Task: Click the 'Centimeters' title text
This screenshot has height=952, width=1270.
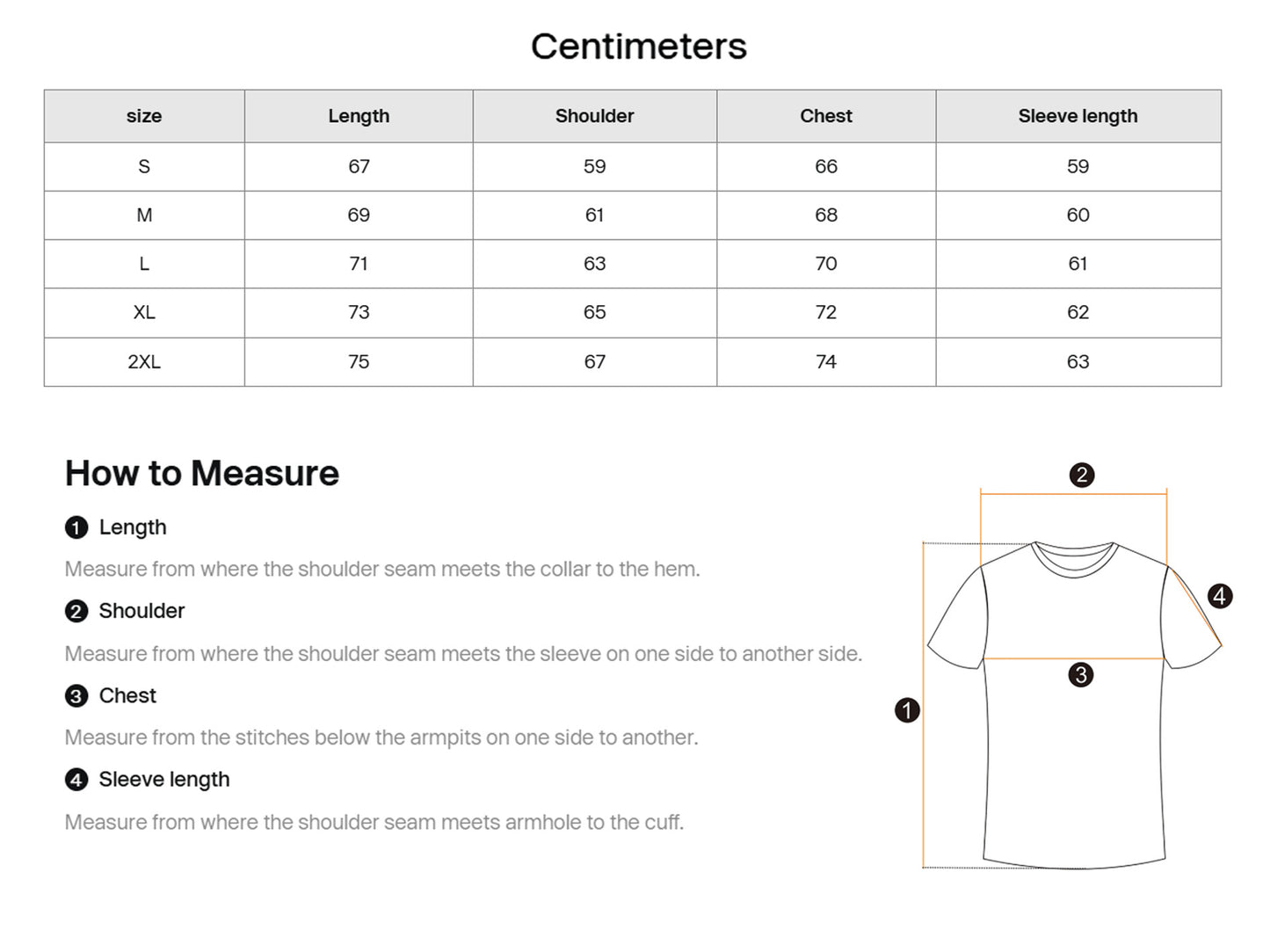Action: (x=639, y=47)
